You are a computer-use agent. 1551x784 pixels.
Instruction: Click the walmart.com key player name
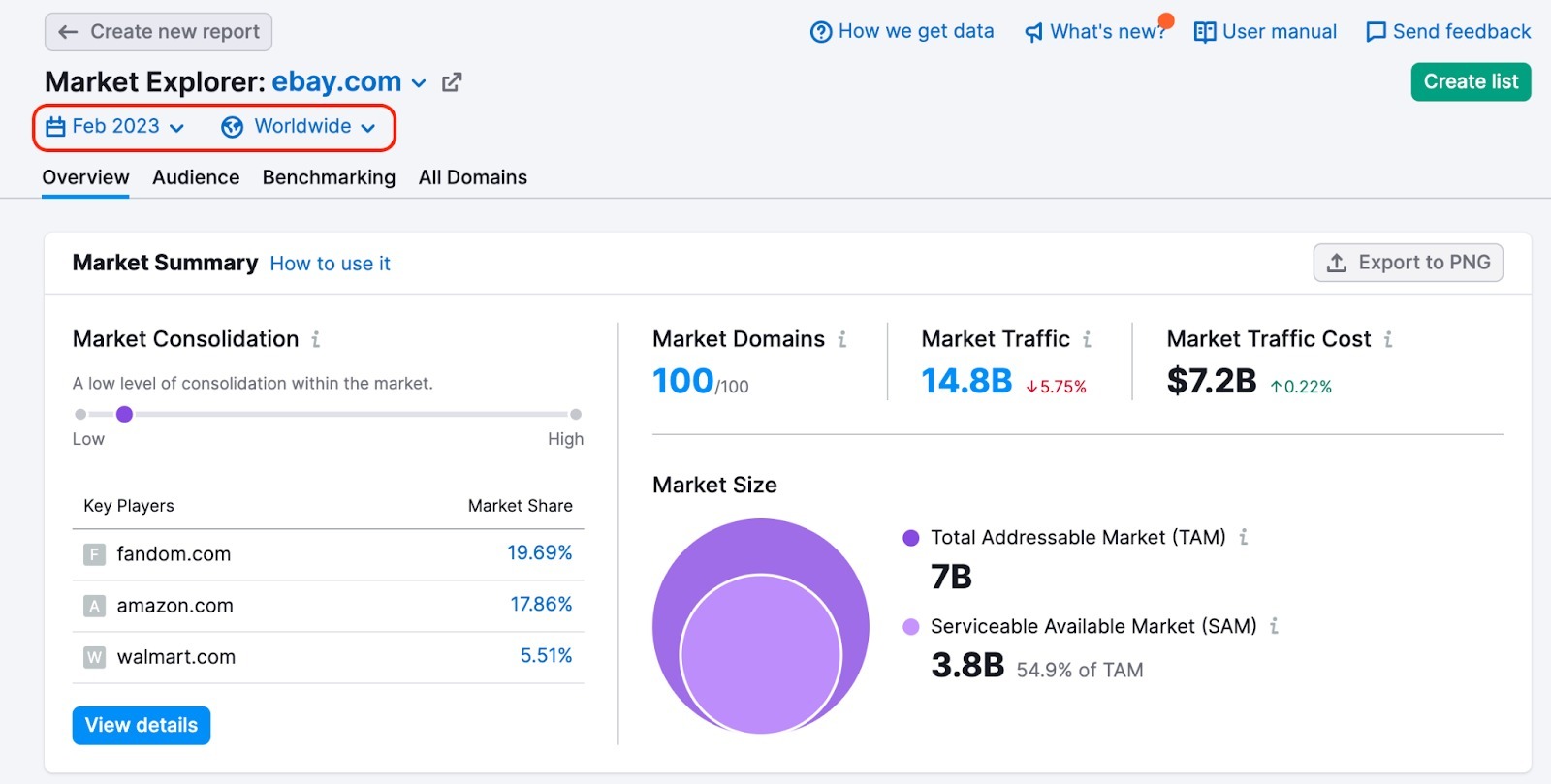pyautogui.click(x=176, y=657)
